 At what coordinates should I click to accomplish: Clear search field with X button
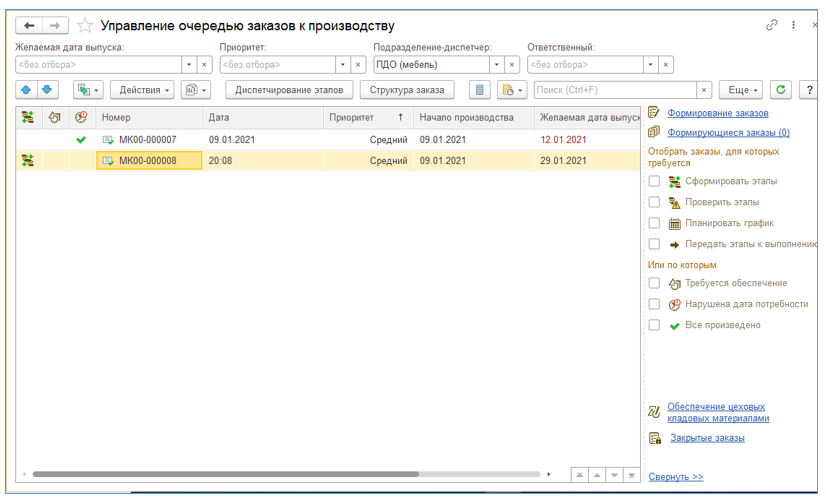704,90
